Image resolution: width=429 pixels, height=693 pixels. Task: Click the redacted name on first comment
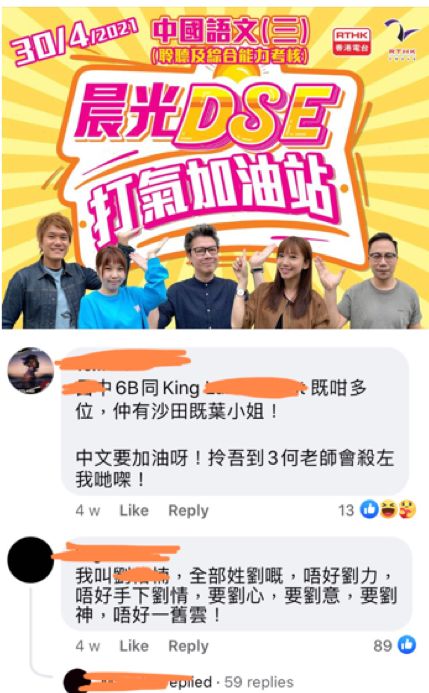(x=122, y=359)
